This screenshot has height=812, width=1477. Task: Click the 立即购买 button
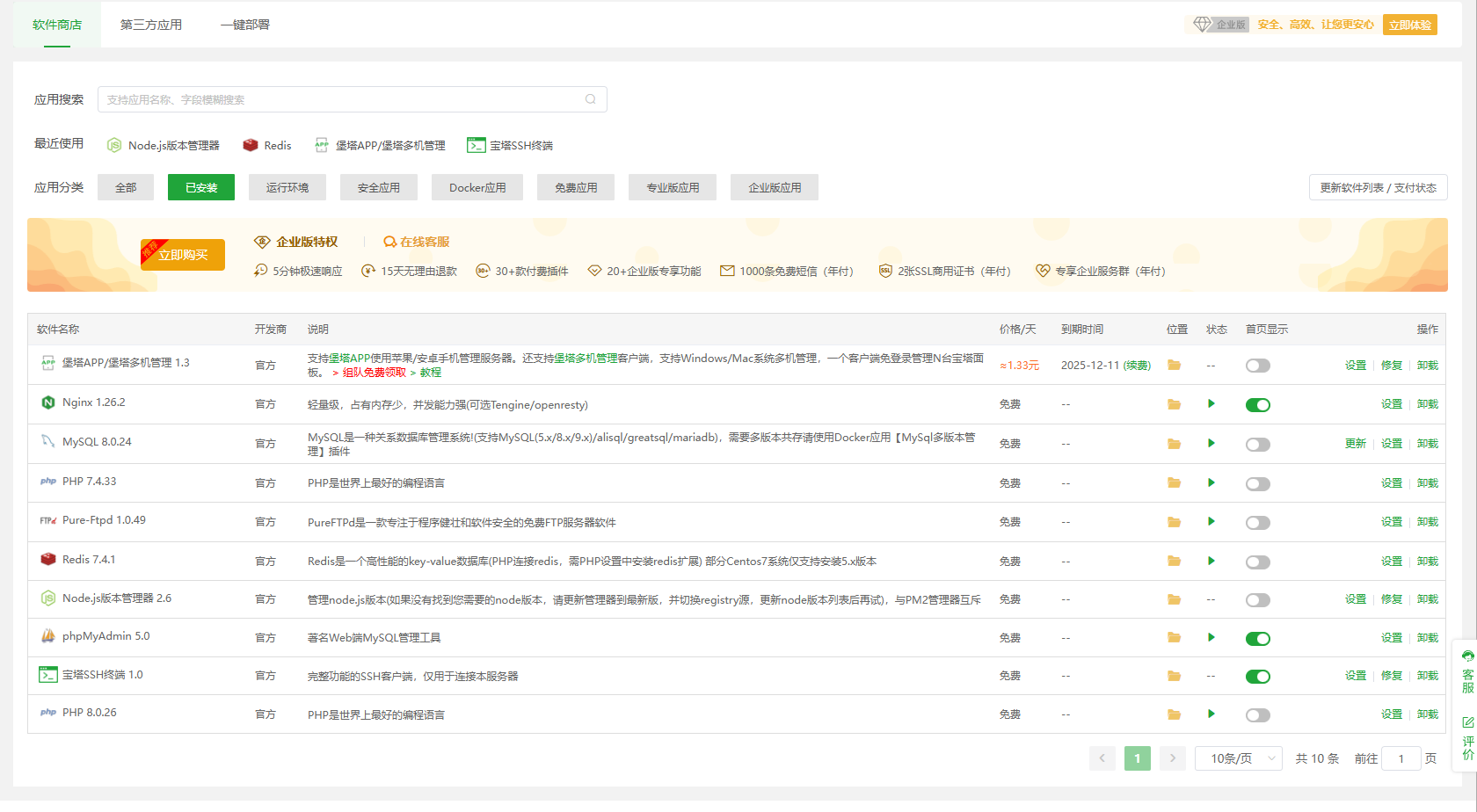tap(183, 255)
